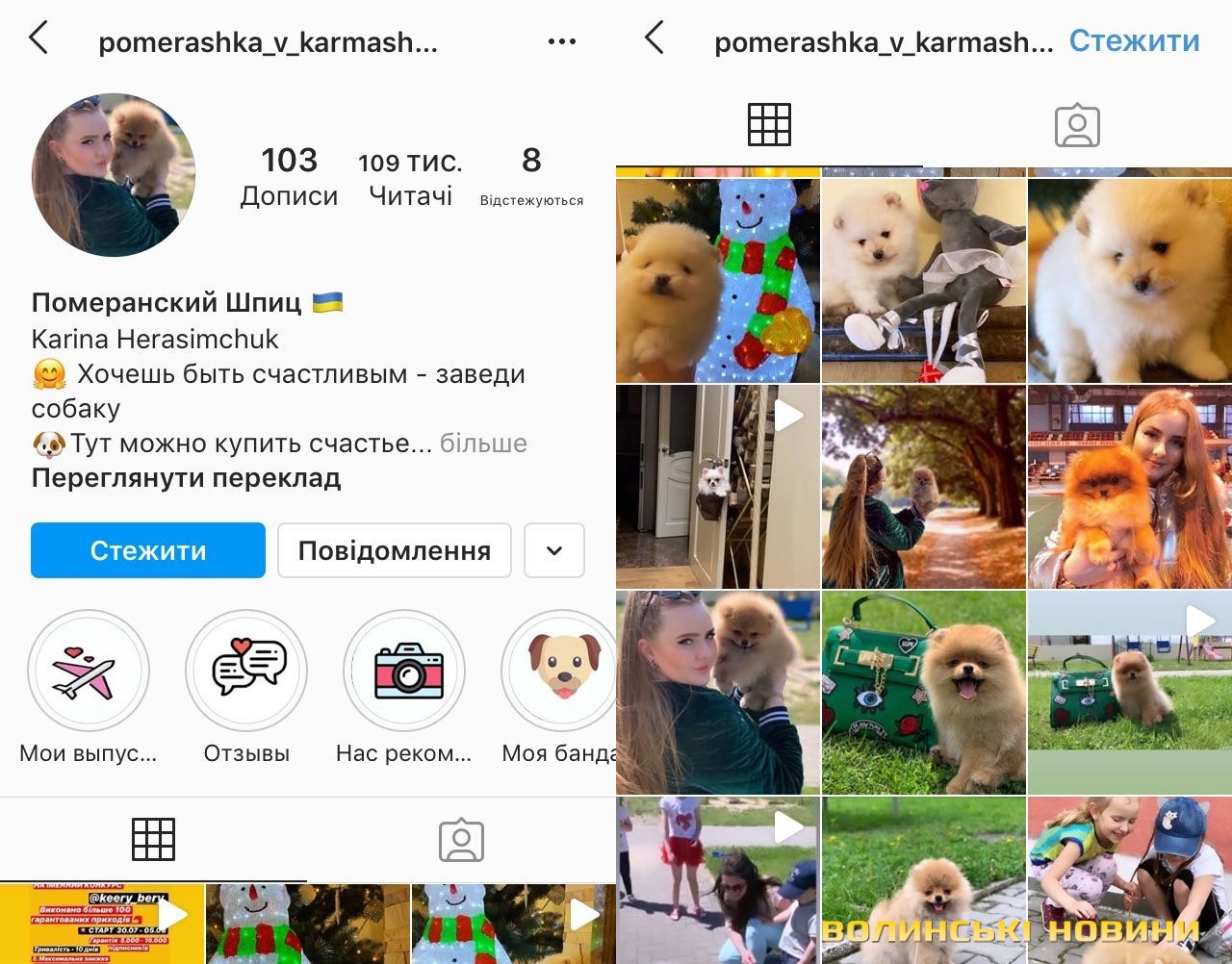The height and width of the screenshot is (964, 1232).
Task: Select tagged posts tab on right screen
Action: pos(1077,125)
